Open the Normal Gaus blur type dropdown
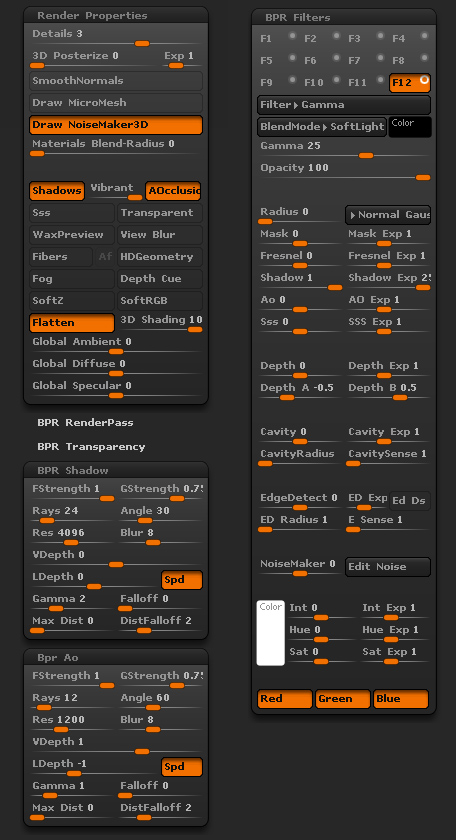The height and width of the screenshot is (840, 456). (x=388, y=215)
